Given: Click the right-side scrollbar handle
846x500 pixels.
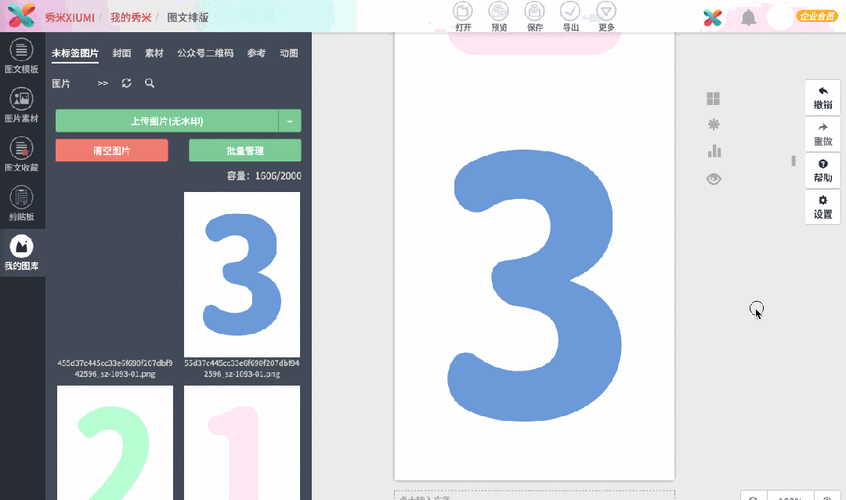Looking at the screenshot, I should (x=793, y=161).
